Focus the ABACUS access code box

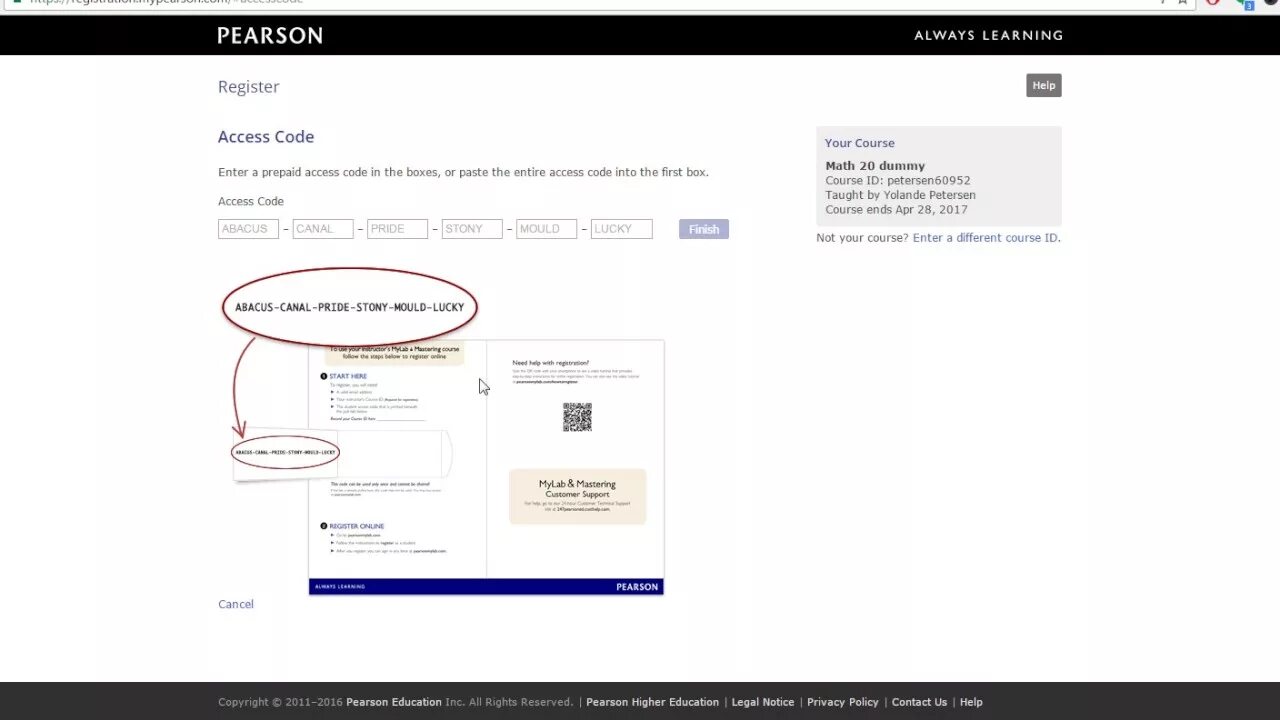248,229
